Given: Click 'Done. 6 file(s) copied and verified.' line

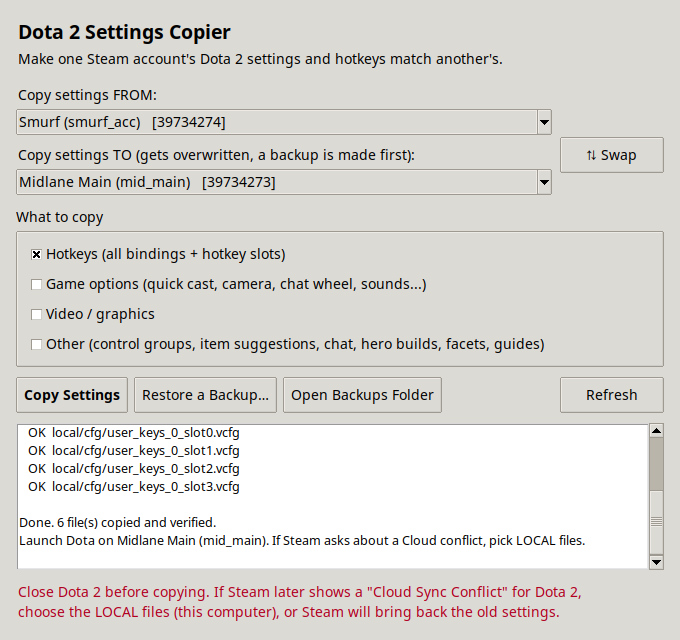Looking at the screenshot, I should pyautogui.click(x=118, y=522).
